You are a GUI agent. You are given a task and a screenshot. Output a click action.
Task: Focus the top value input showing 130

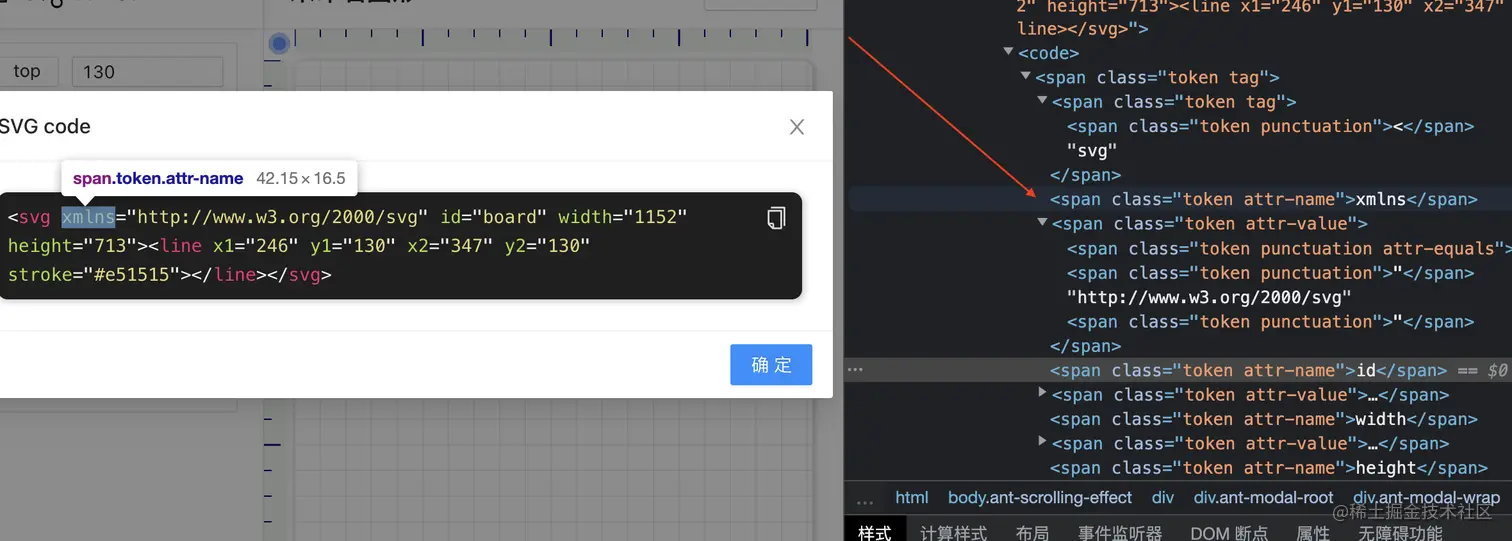[x=147, y=72]
